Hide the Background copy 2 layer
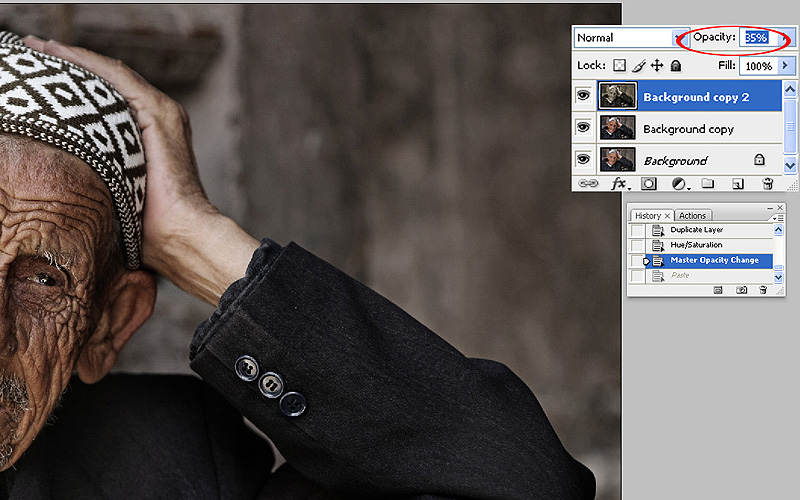 583,97
